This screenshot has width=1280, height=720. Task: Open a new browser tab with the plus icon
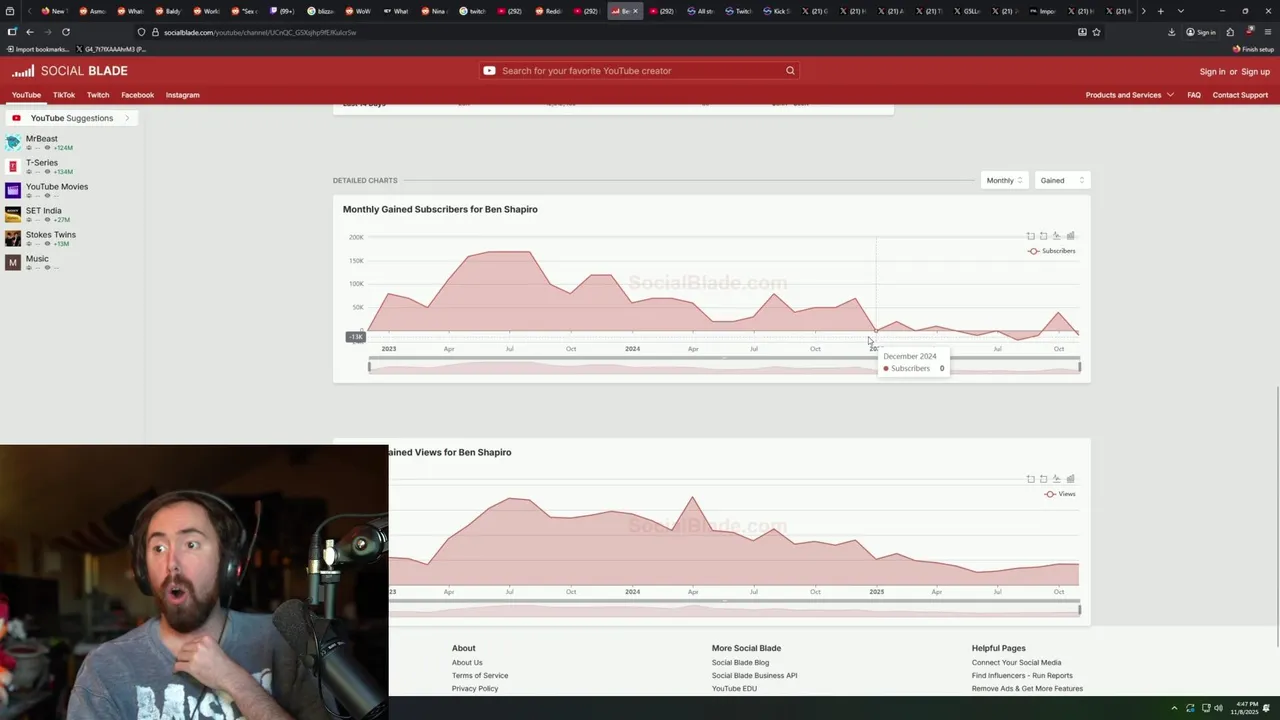[1160, 11]
